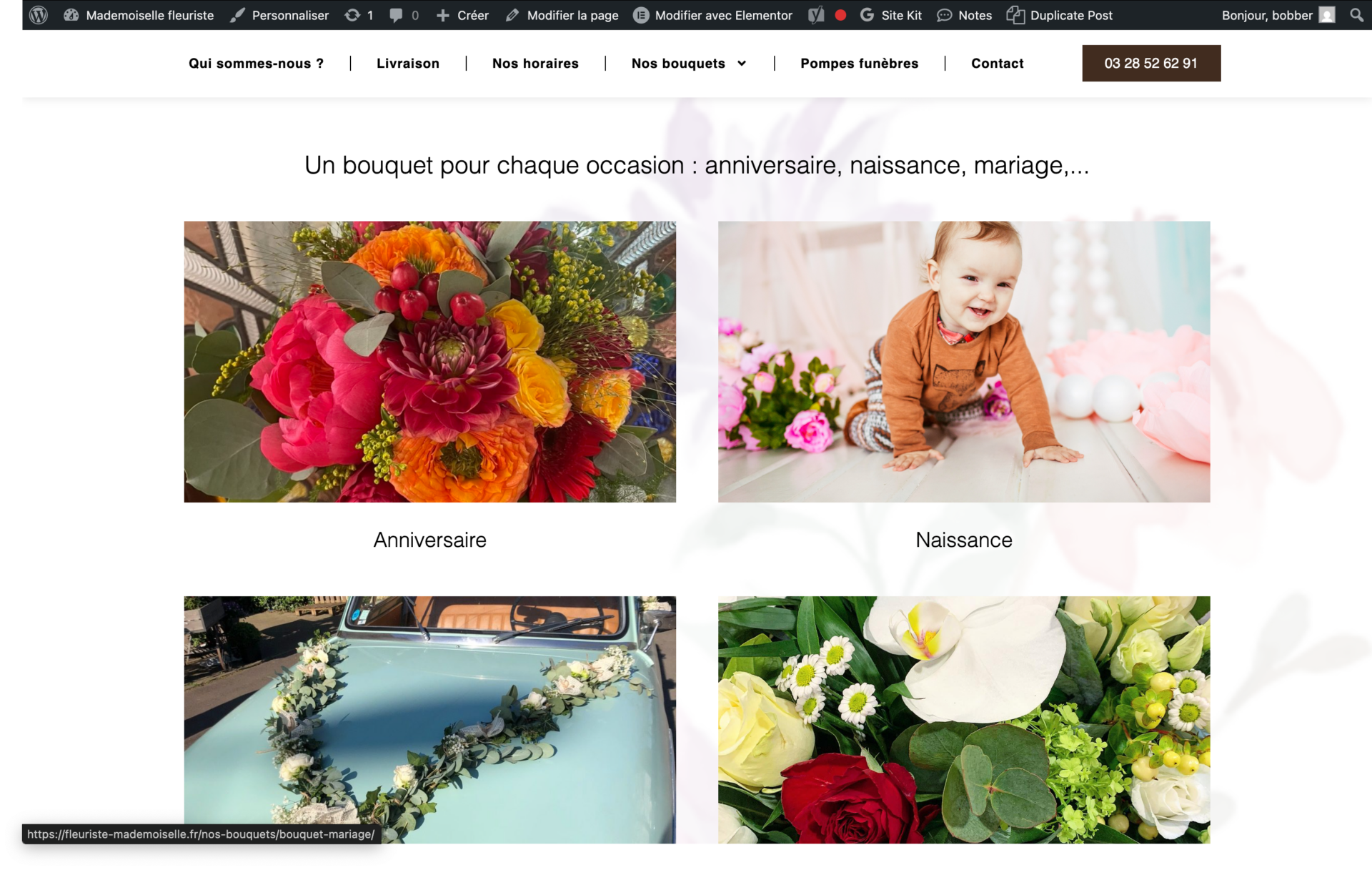This screenshot has height=870, width=1372.
Task: Click the Personnaliser brush icon
Action: click(237, 15)
